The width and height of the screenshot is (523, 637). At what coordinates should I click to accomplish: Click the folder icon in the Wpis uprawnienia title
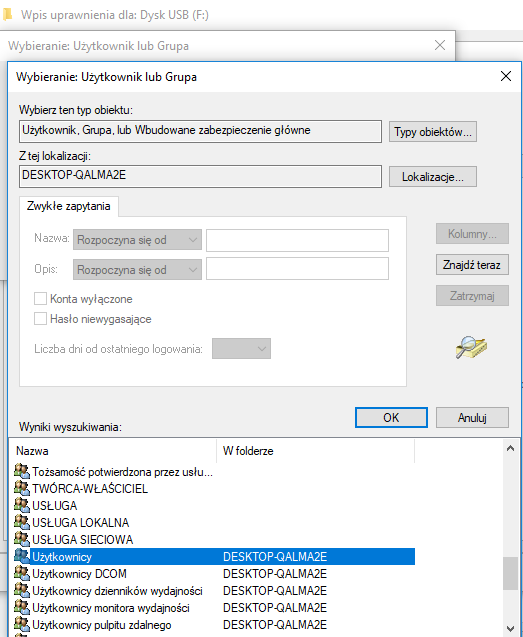7,15
